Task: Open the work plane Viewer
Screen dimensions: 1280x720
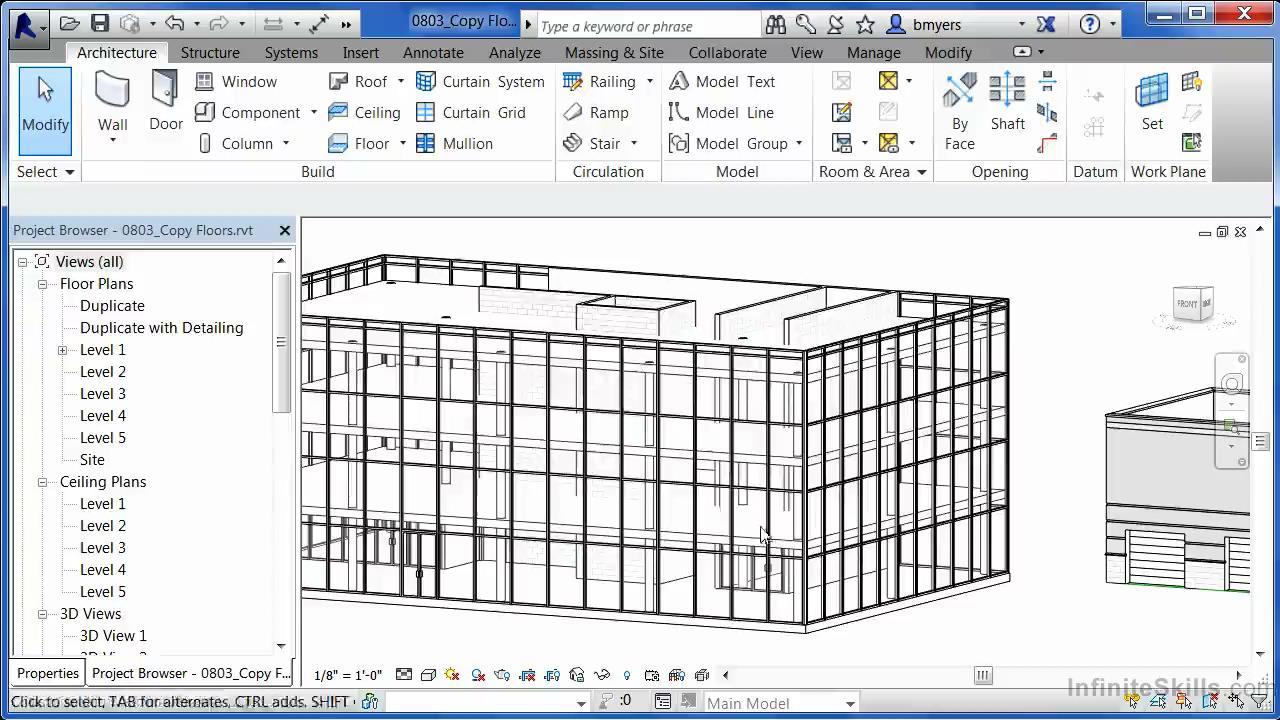Action: click(1191, 143)
